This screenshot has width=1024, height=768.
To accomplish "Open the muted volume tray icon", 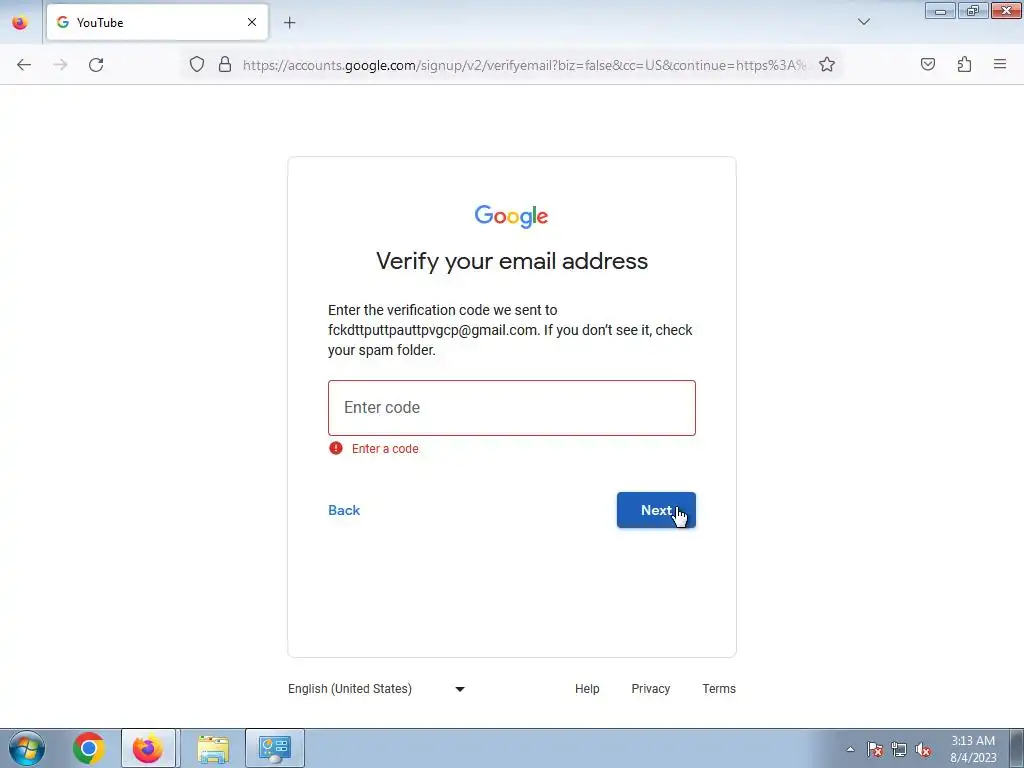I will point(923,750).
